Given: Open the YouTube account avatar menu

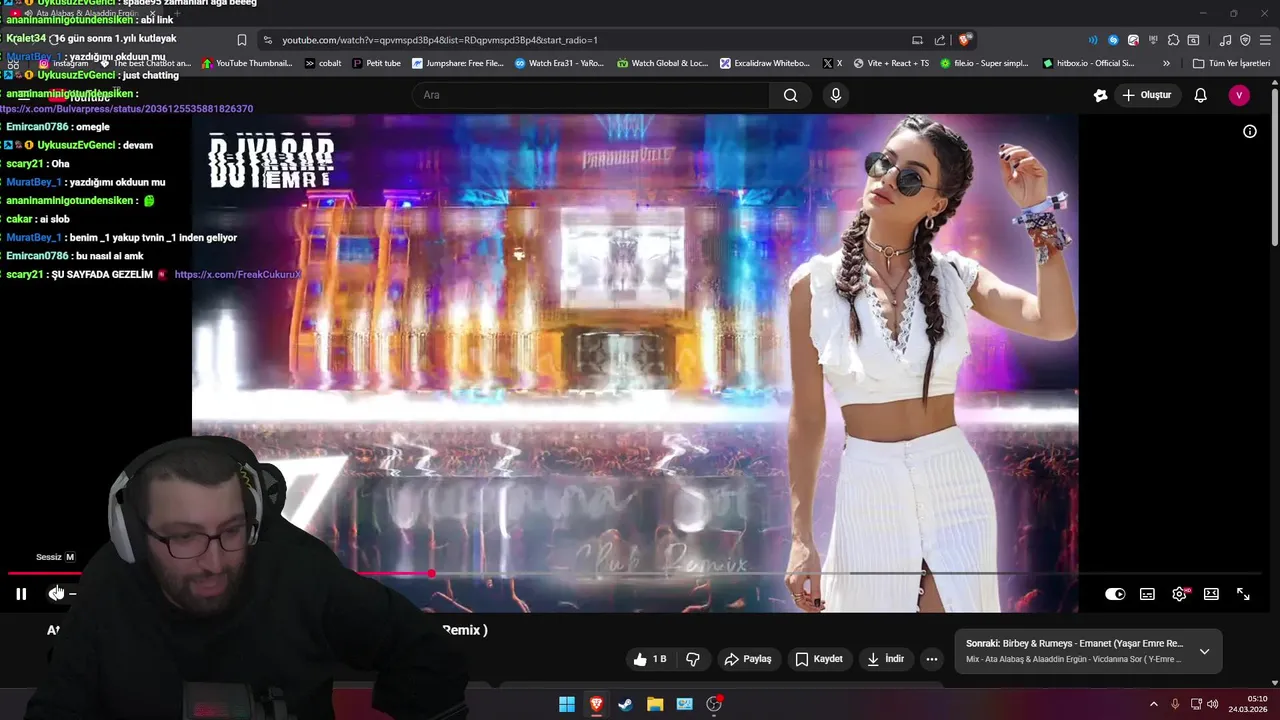Looking at the screenshot, I should click(1239, 95).
